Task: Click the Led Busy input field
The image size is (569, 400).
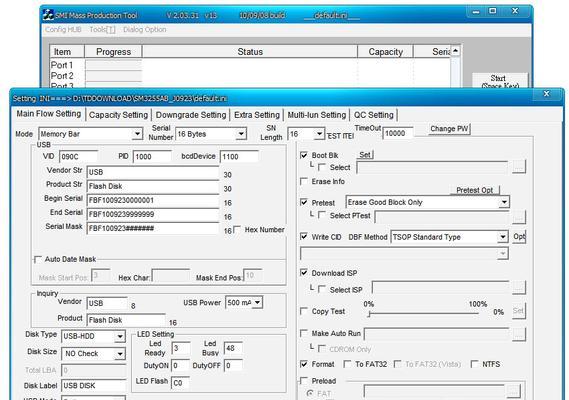Action: click(233, 348)
